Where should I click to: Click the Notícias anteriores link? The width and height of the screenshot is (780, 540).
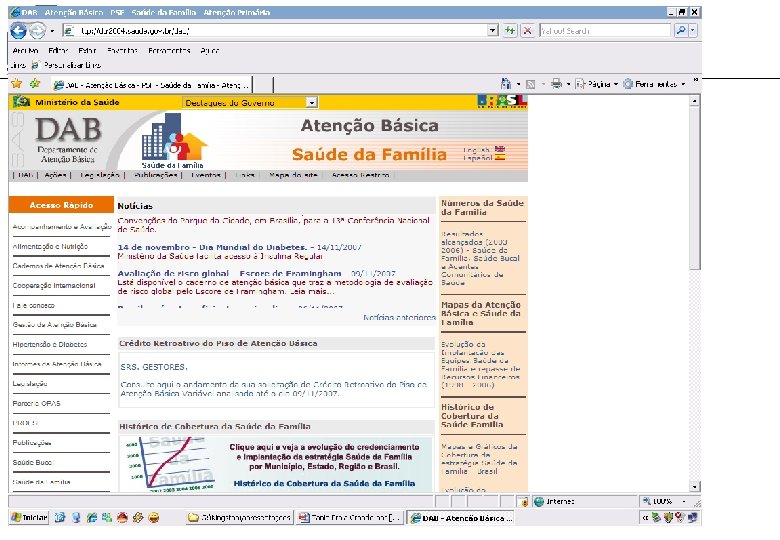coord(399,317)
